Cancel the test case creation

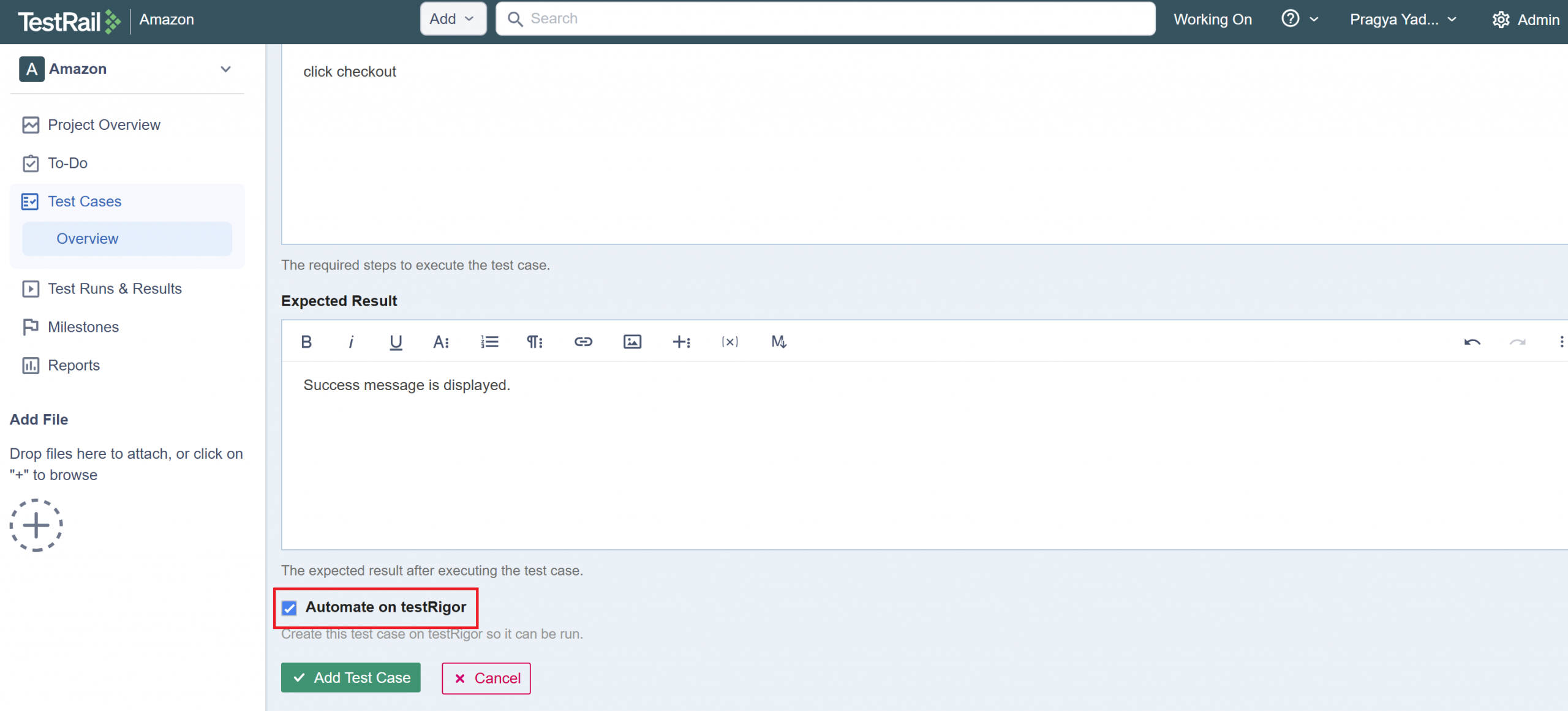pyautogui.click(x=486, y=678)
